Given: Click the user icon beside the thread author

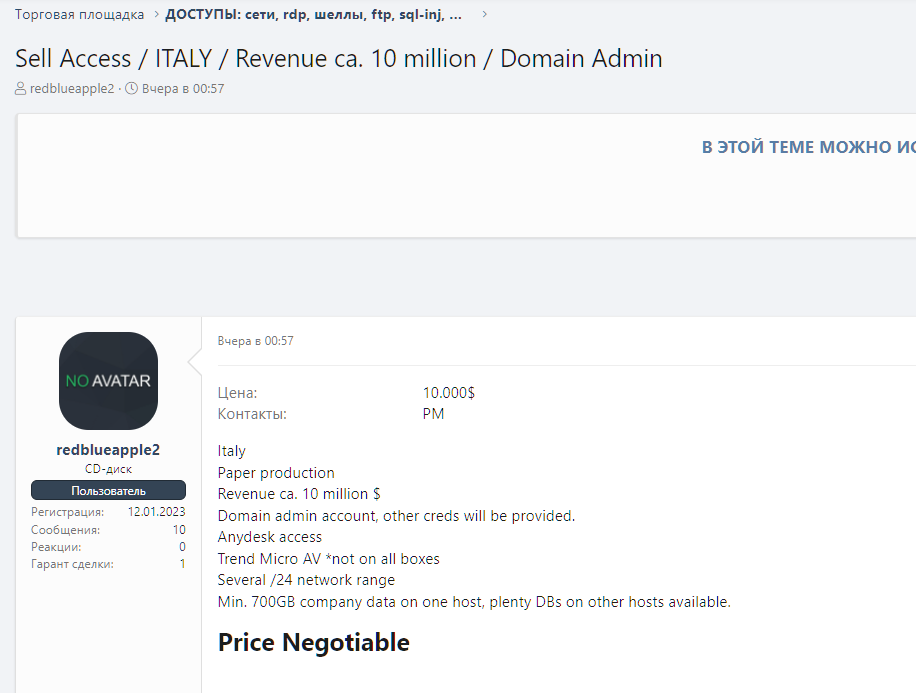Looking at the screenshot, I should [21, 89].
